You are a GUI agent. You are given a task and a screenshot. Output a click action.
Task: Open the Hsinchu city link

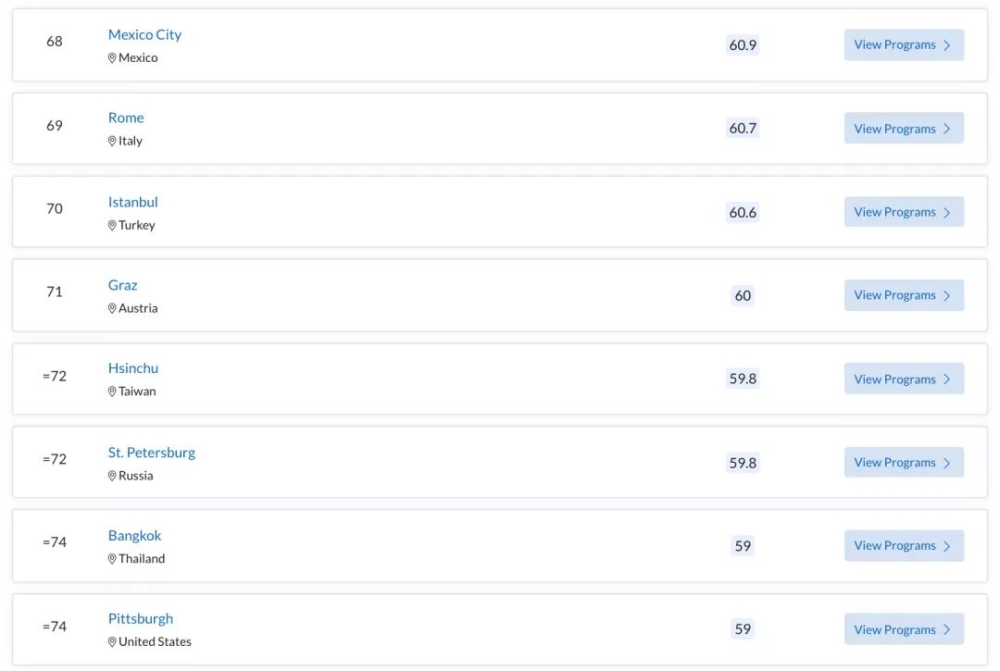(x=133, y=368)
